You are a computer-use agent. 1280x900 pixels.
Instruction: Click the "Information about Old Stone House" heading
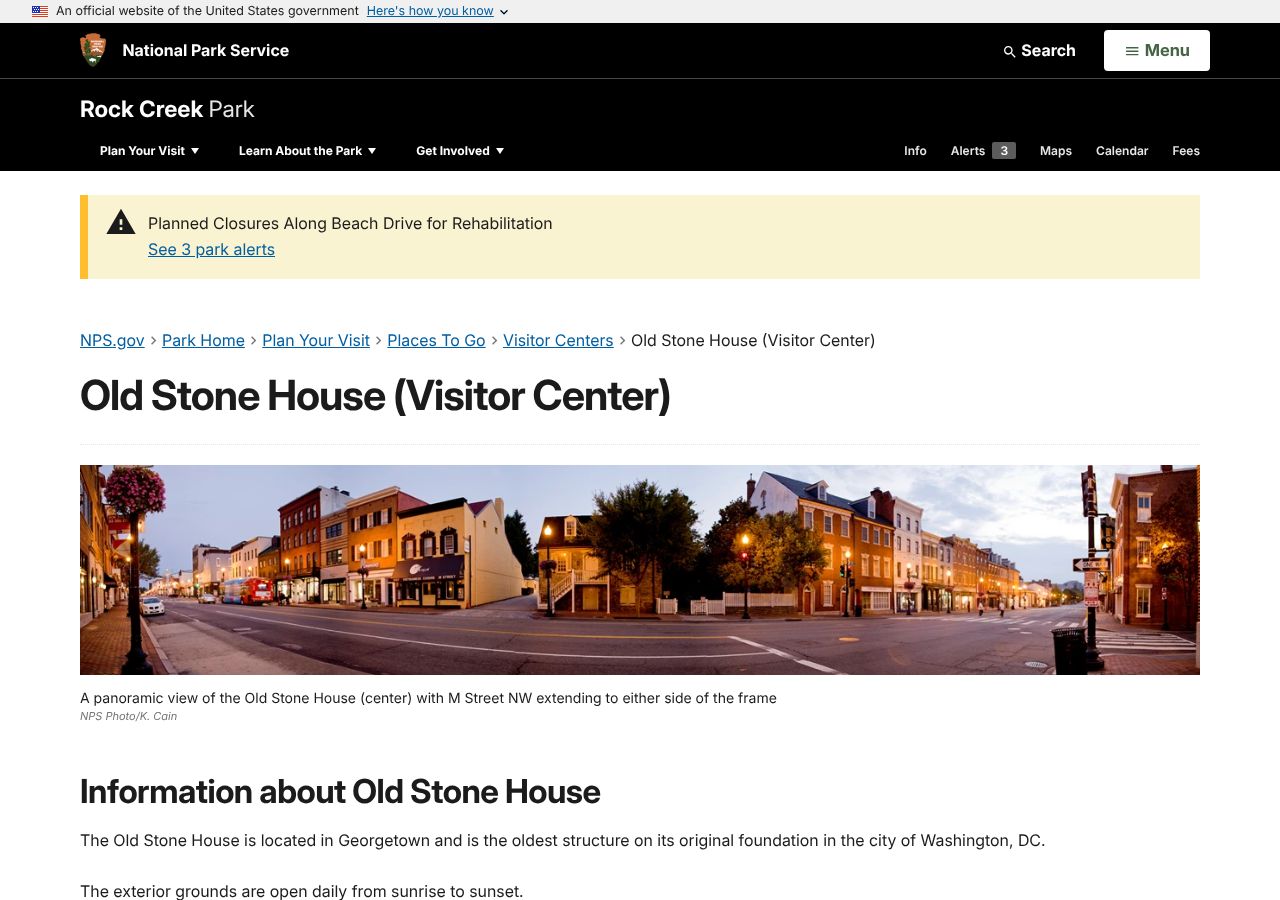point(340,792)
